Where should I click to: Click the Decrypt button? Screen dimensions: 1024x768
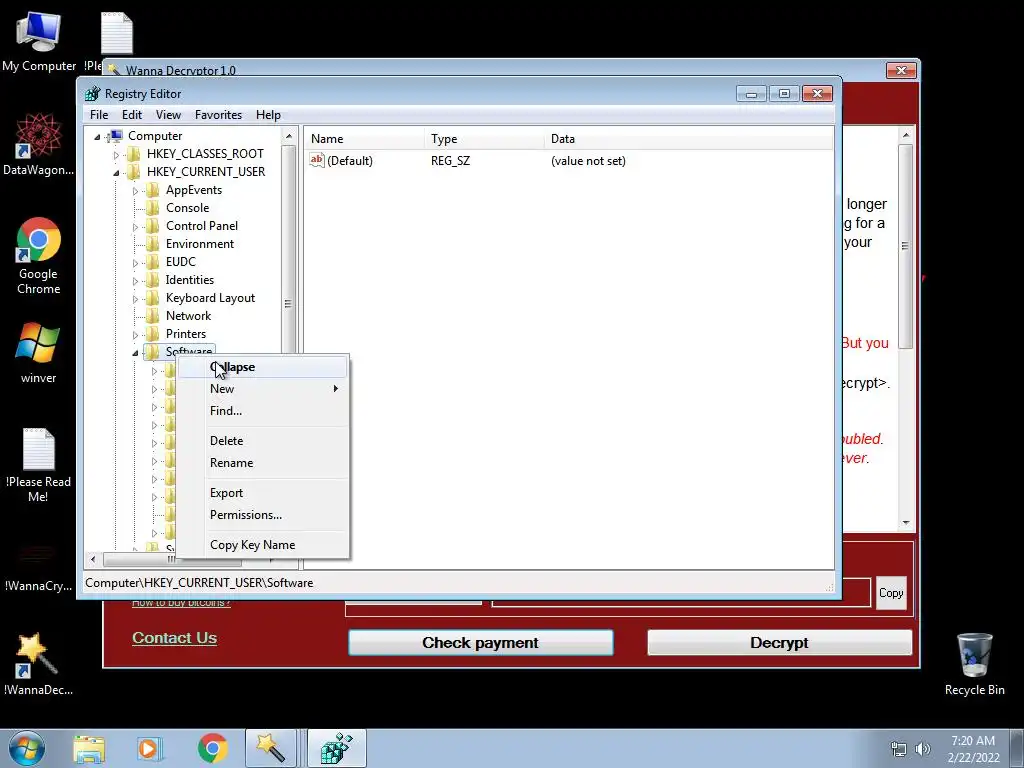(779, 643)
